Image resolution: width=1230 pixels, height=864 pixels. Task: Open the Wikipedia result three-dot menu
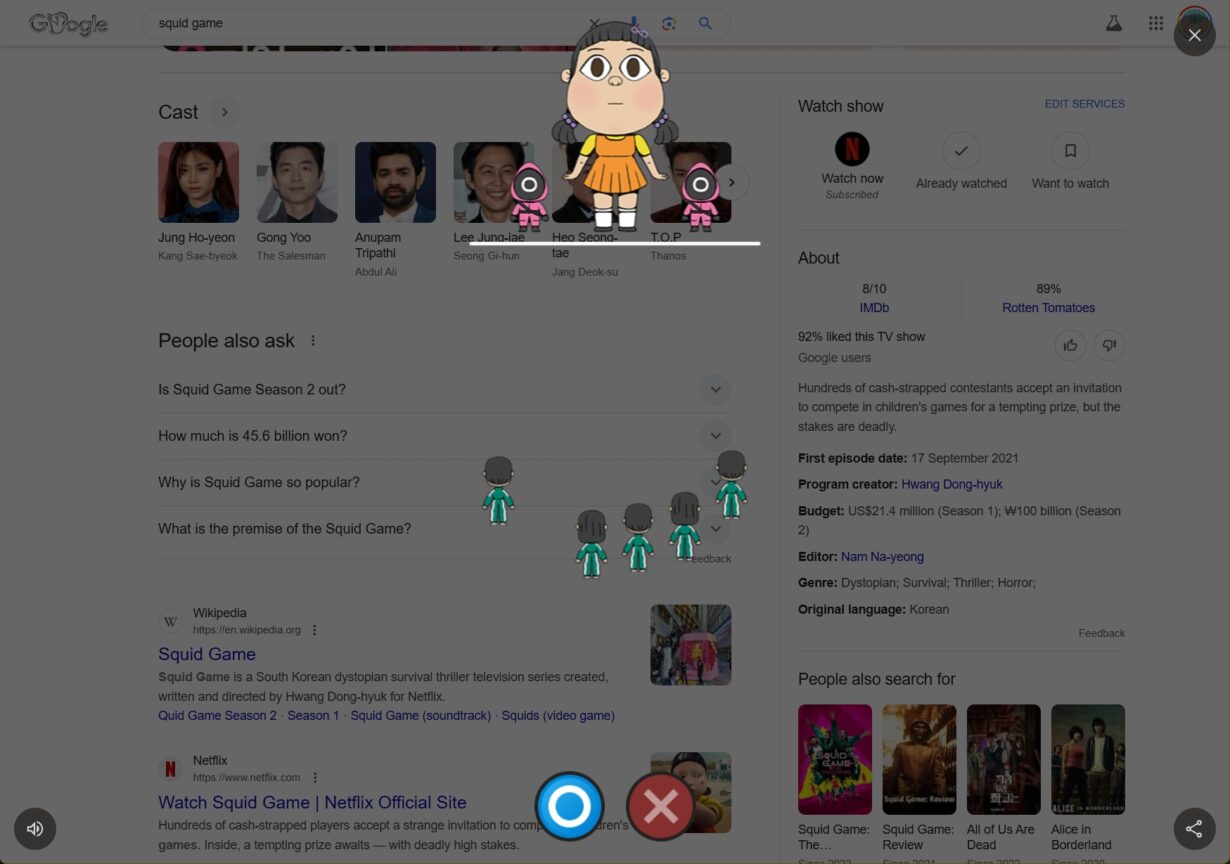click(314, 630)
